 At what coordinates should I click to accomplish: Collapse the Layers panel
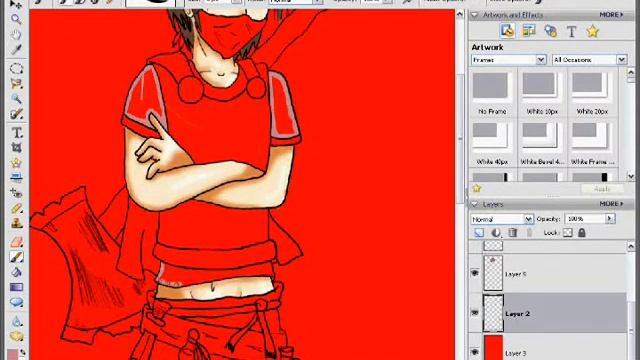474,204
